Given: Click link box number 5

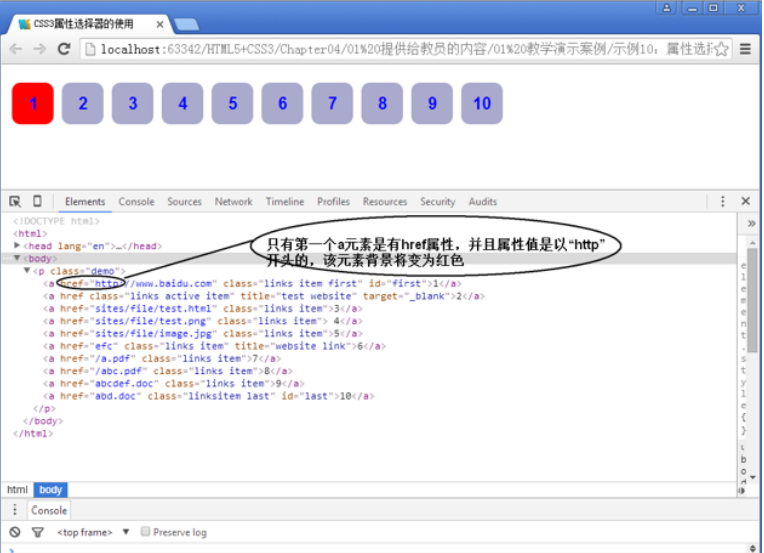Looking at the screenshot, I should tap(232, 103).
